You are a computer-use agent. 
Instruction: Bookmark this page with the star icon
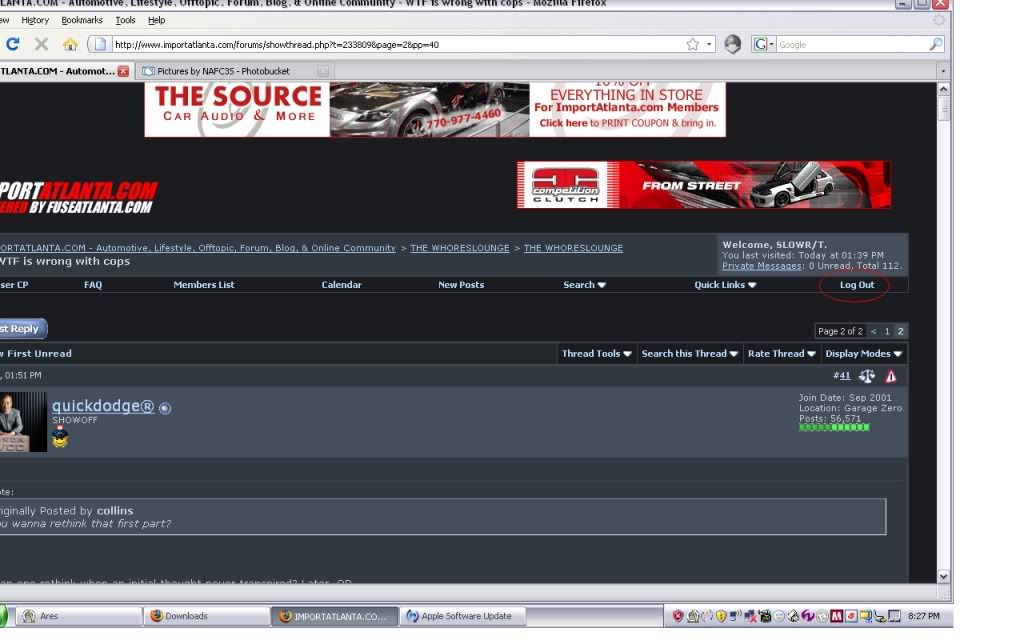click(x=692, y=44)
